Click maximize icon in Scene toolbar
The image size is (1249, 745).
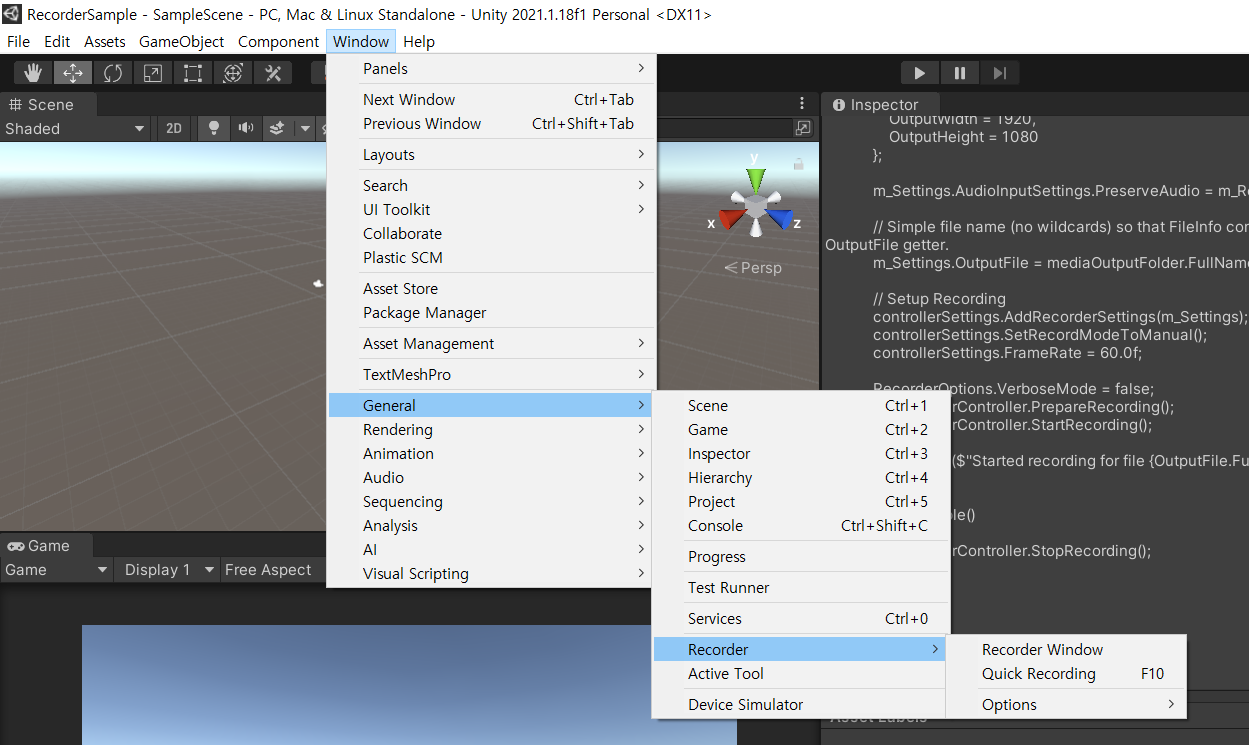click(x=803, y=128)
